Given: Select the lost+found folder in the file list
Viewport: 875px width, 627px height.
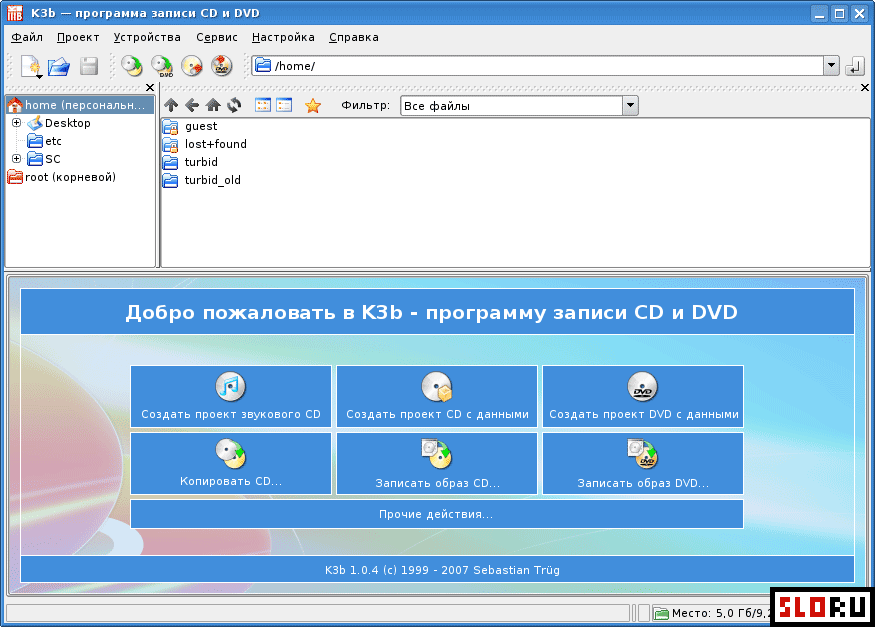Looking at the screenshot, I should [x=204, y=144].
